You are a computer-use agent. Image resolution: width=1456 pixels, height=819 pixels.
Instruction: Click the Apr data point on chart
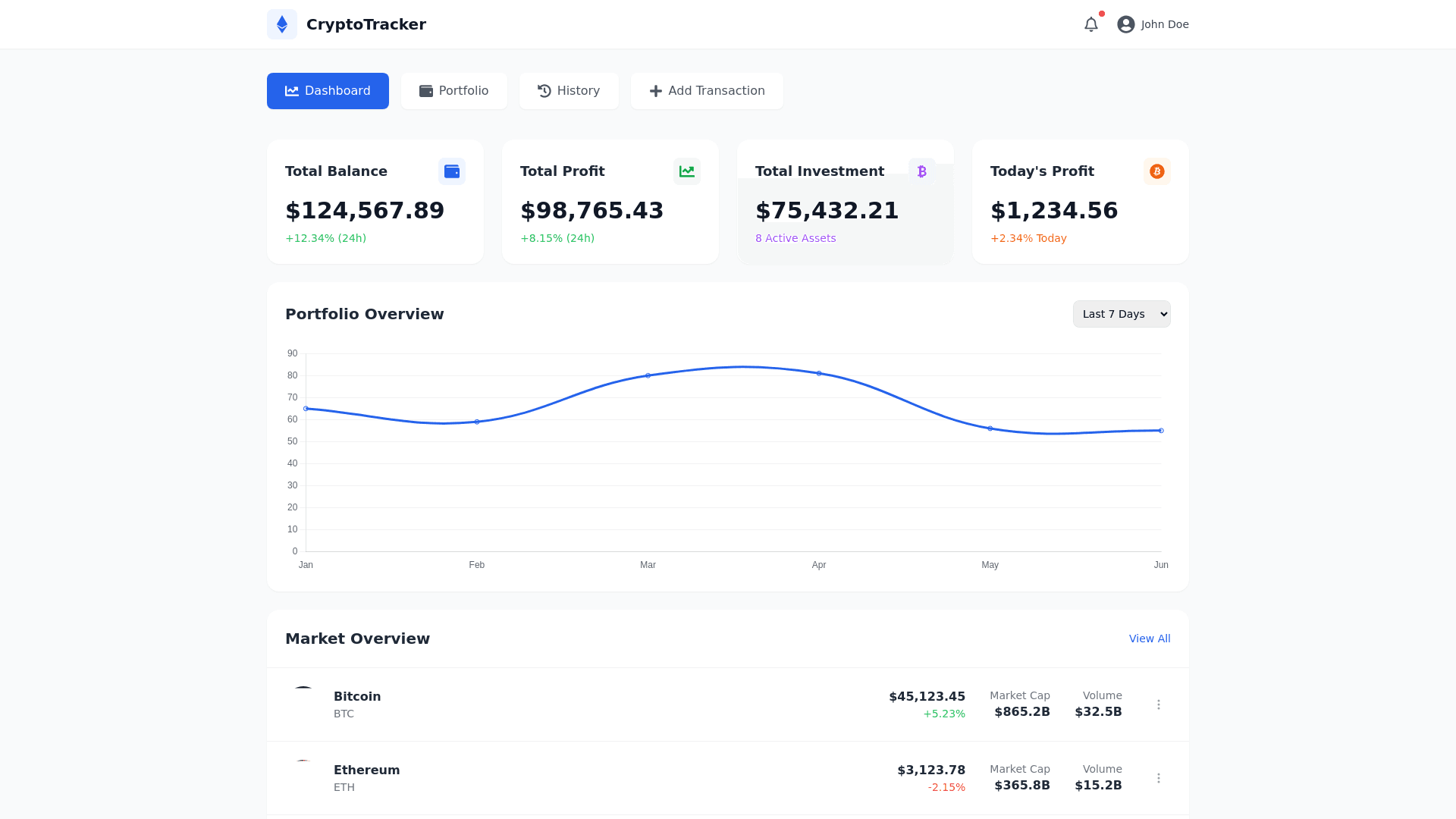coord(819,373)
